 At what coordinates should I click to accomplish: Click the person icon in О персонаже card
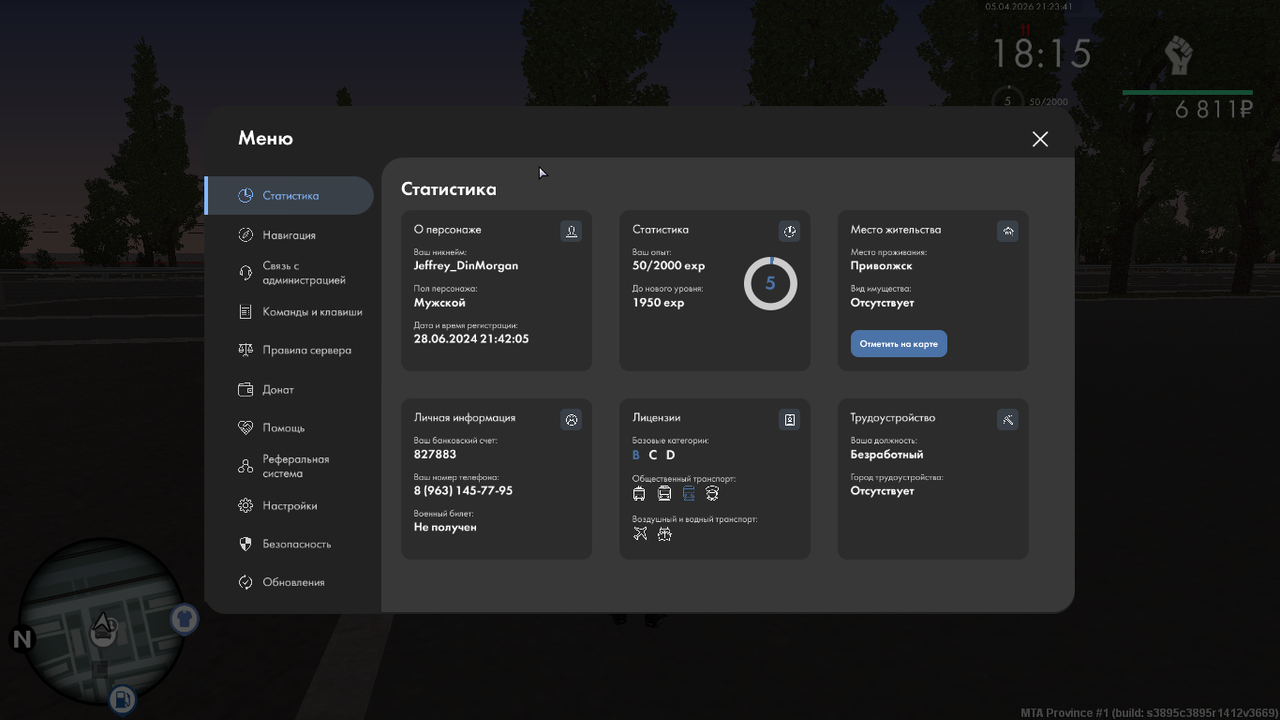pyautogui.click(x=571, y=231)
